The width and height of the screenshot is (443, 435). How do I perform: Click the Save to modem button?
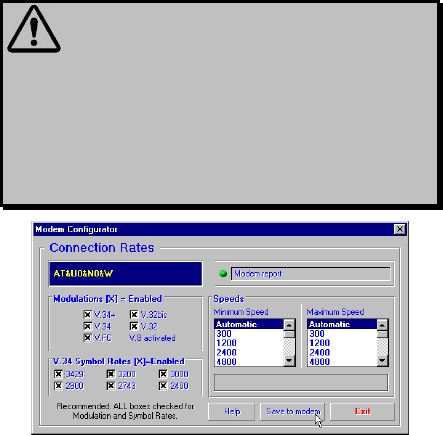tap(292, 412)
